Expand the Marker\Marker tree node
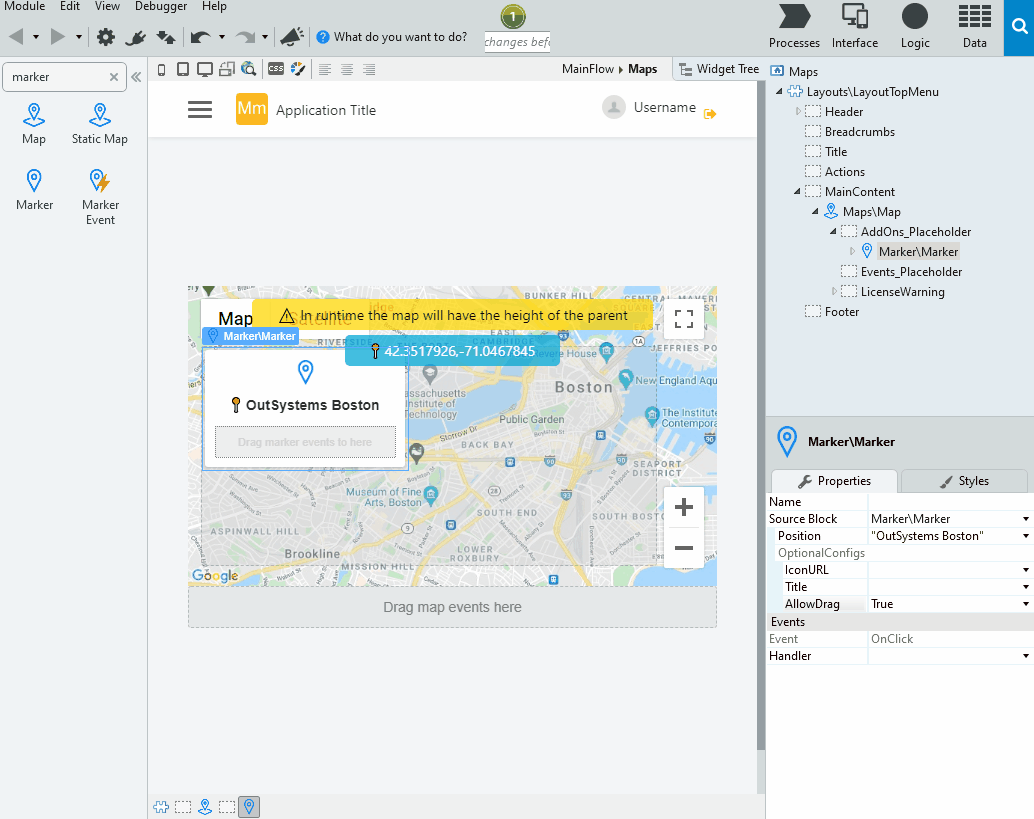The height and width of the screenshot is (819, 1034). click(x=851, y=251)
